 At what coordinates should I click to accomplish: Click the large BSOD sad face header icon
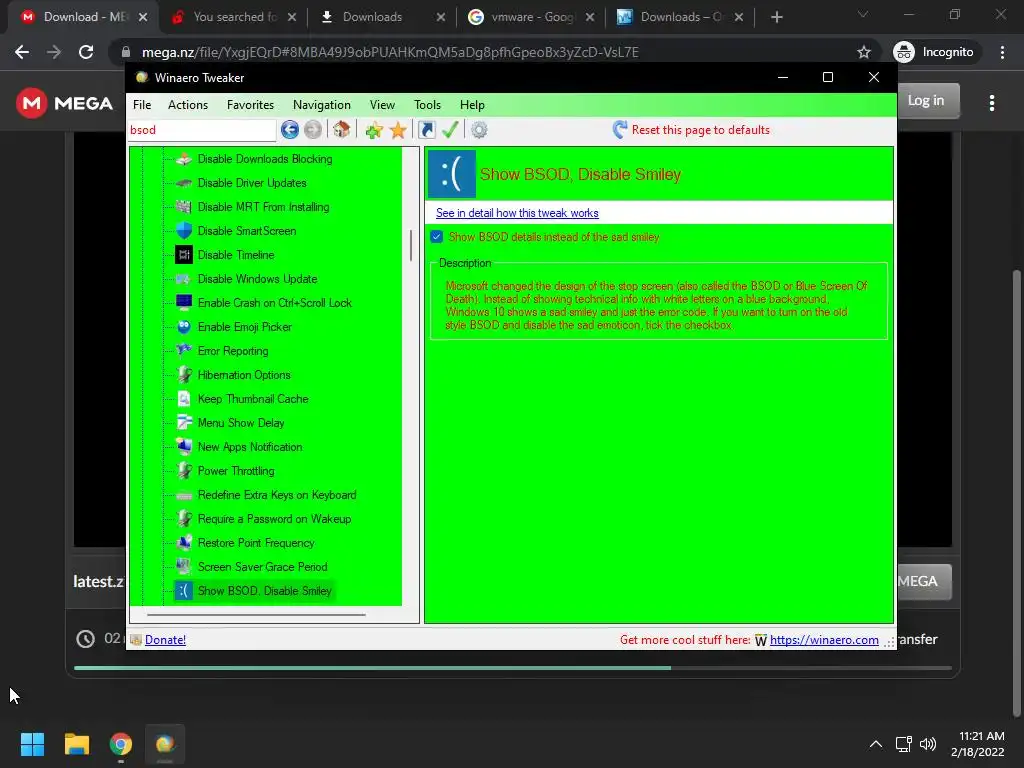pos(451,174)
